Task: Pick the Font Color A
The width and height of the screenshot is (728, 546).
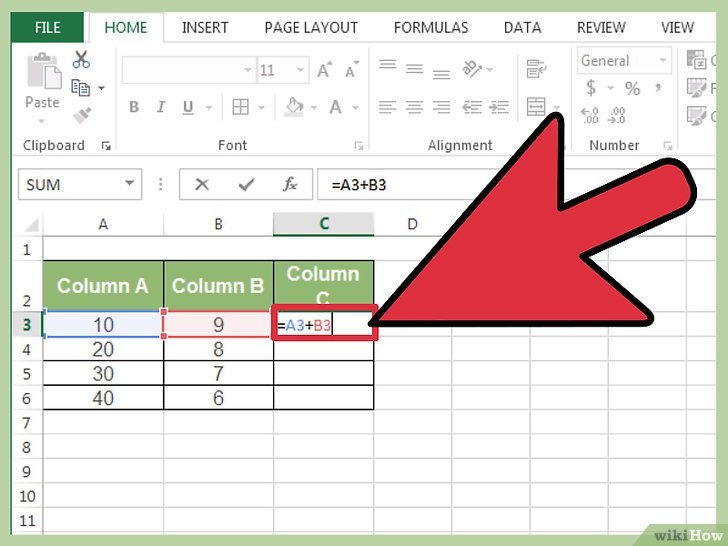Action: (335, 107)
